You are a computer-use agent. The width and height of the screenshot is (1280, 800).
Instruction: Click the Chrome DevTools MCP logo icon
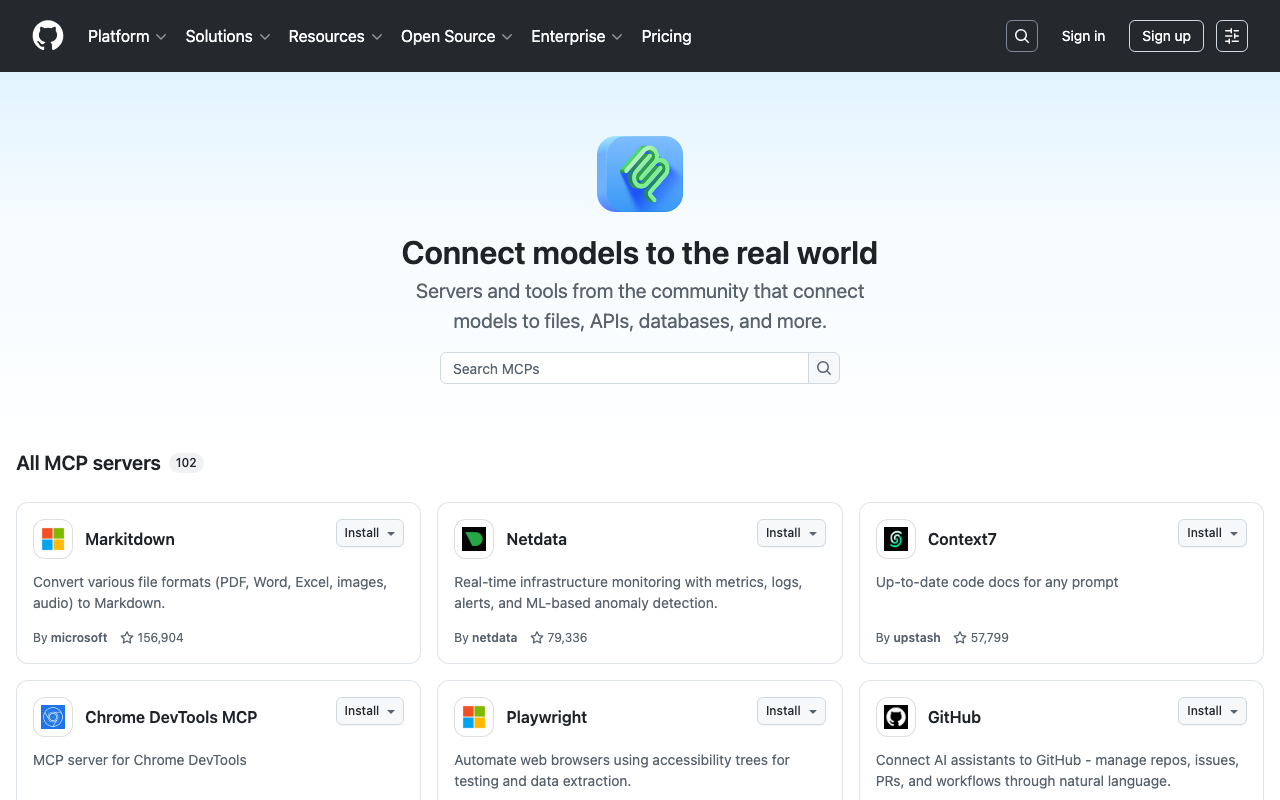pyautogui.click(x=53, y=717)
